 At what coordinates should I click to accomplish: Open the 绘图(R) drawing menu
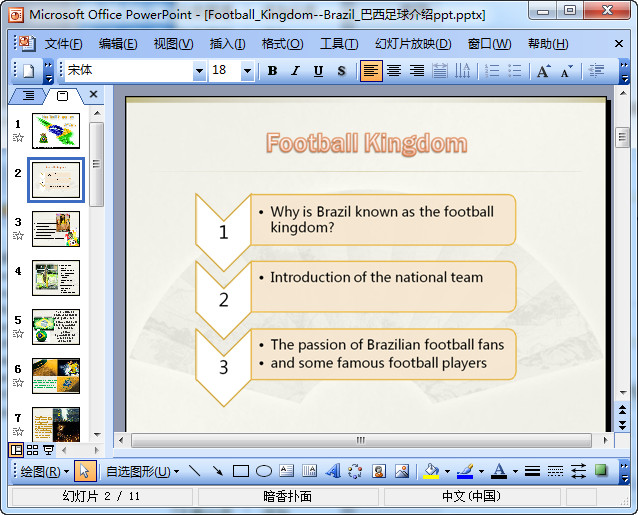(x=44, y=471)
